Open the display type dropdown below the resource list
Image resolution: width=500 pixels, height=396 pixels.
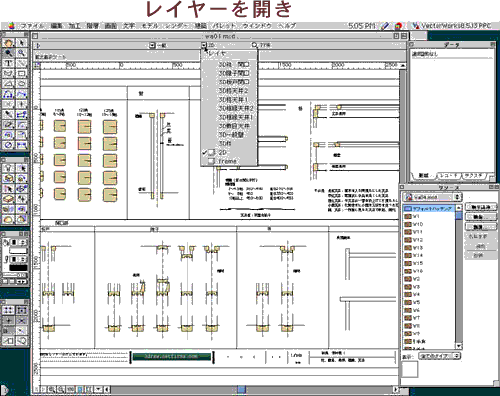440,356
